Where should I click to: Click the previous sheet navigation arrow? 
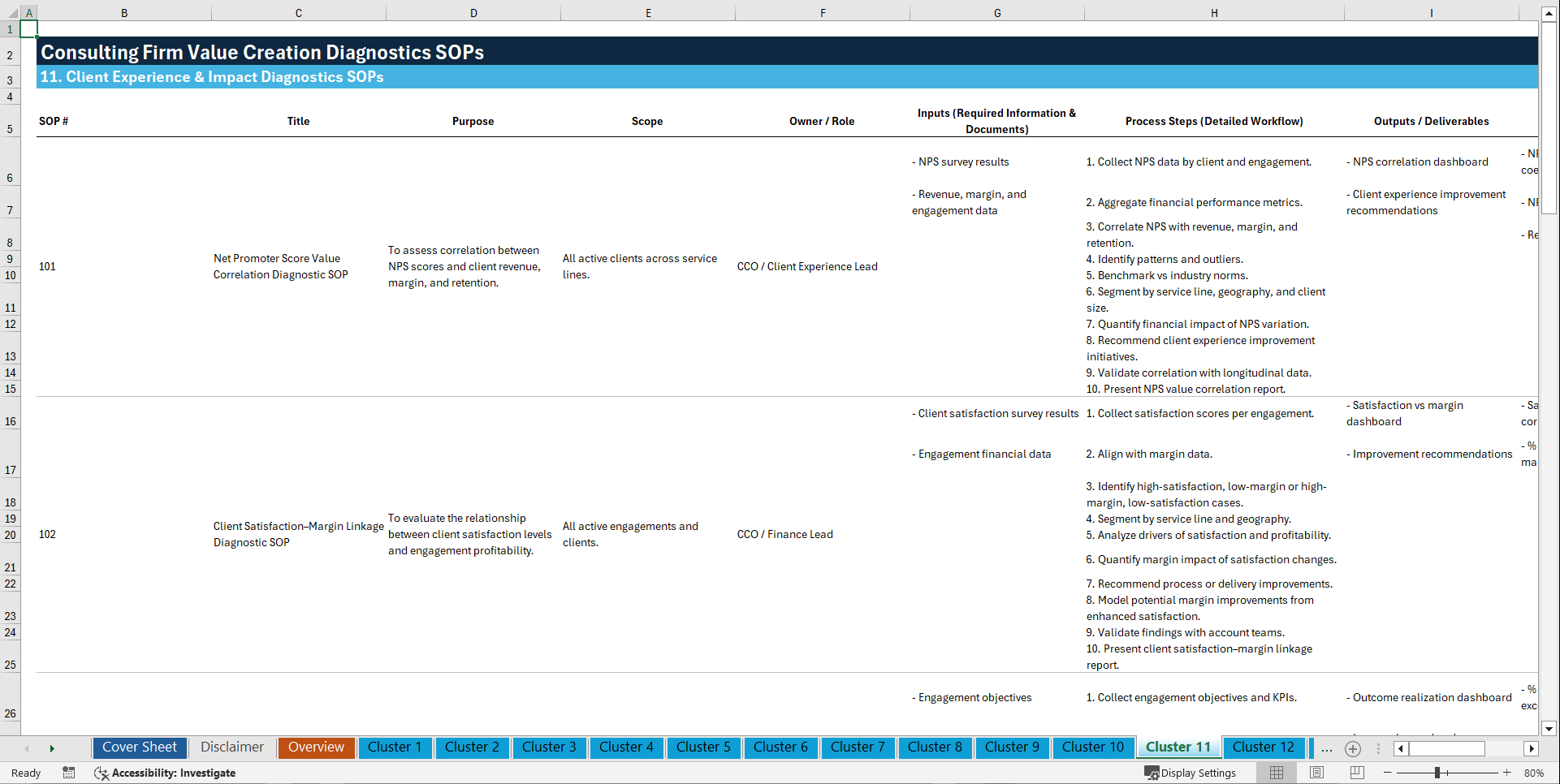click(x=26, y=747)
